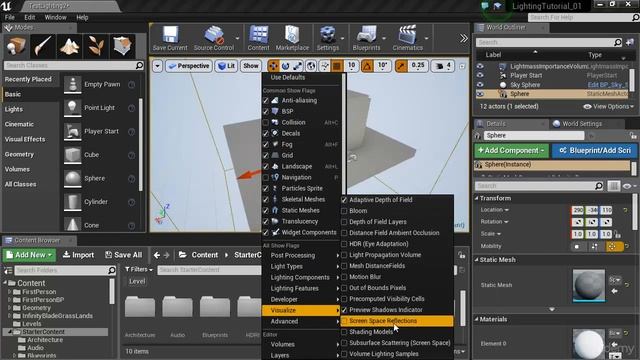640x360 pixels.
Task: Open Post Processing submenu
Action: click(x=302, y=256)
